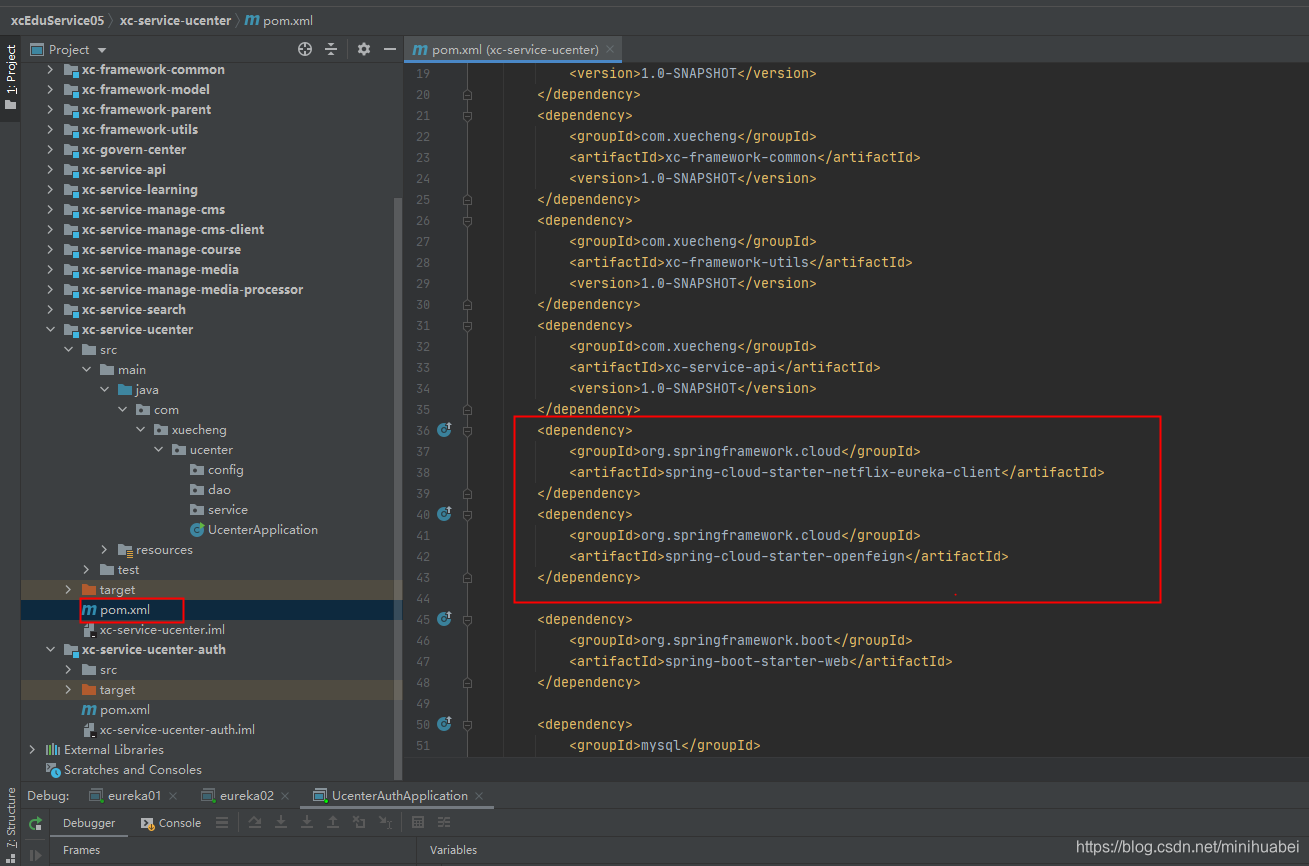This screenshot has width=1309, height=866.
Task: Hide the Project panel with the minus icon
Action: tap(390, 49)
